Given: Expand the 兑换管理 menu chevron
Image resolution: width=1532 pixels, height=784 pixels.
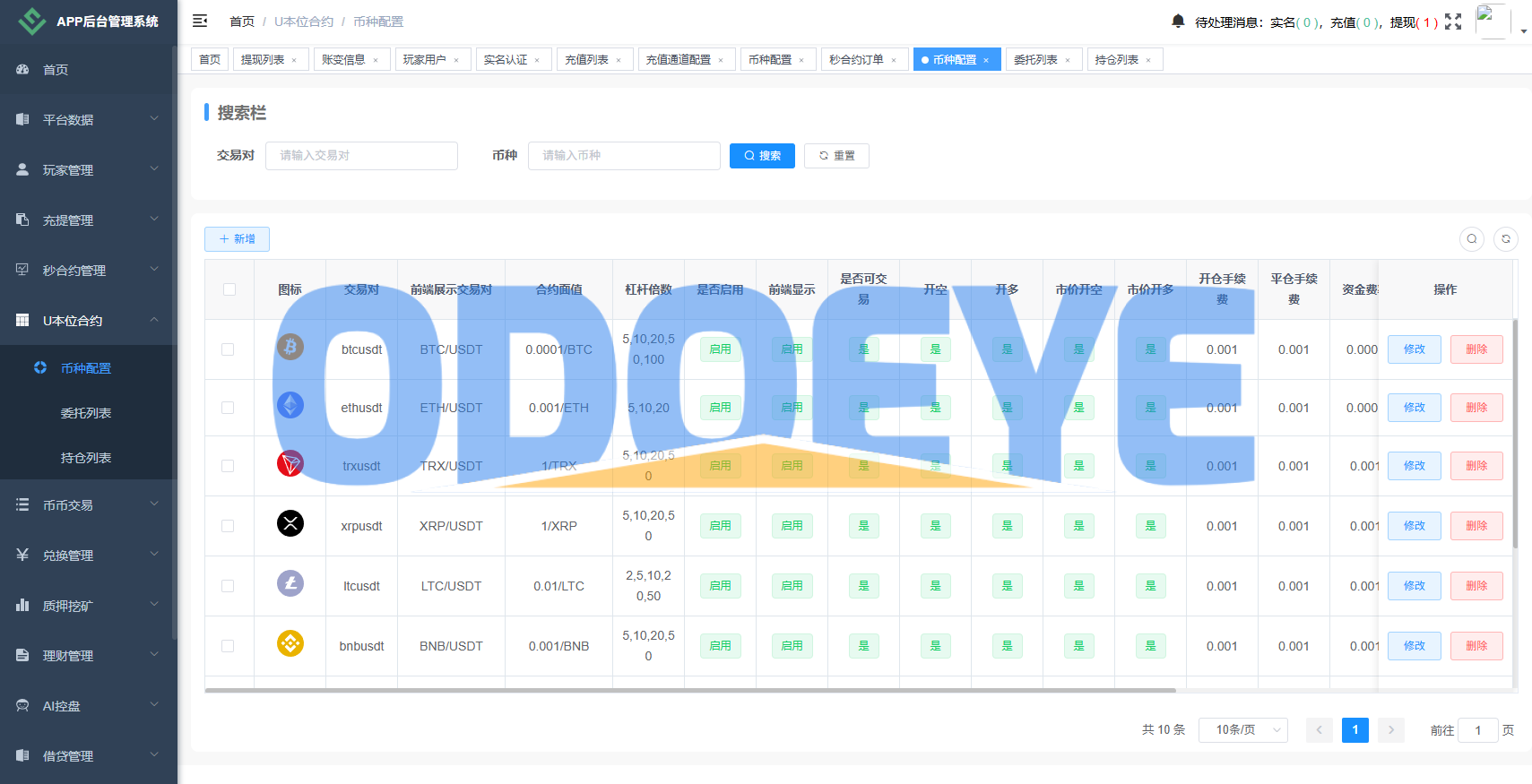Looking at the screenshot, I should coord(154,554).
